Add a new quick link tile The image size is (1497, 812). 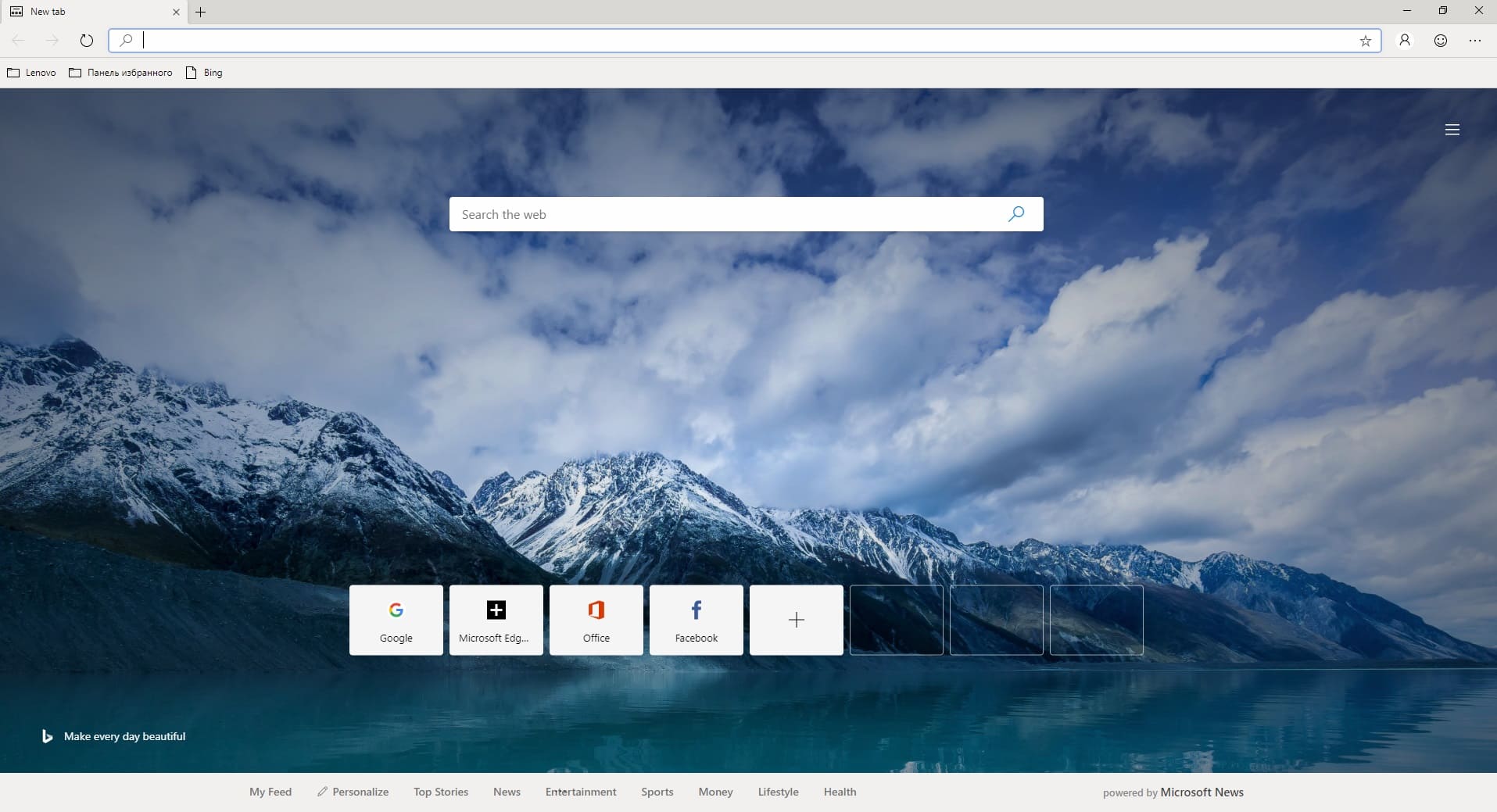point(797,620)
